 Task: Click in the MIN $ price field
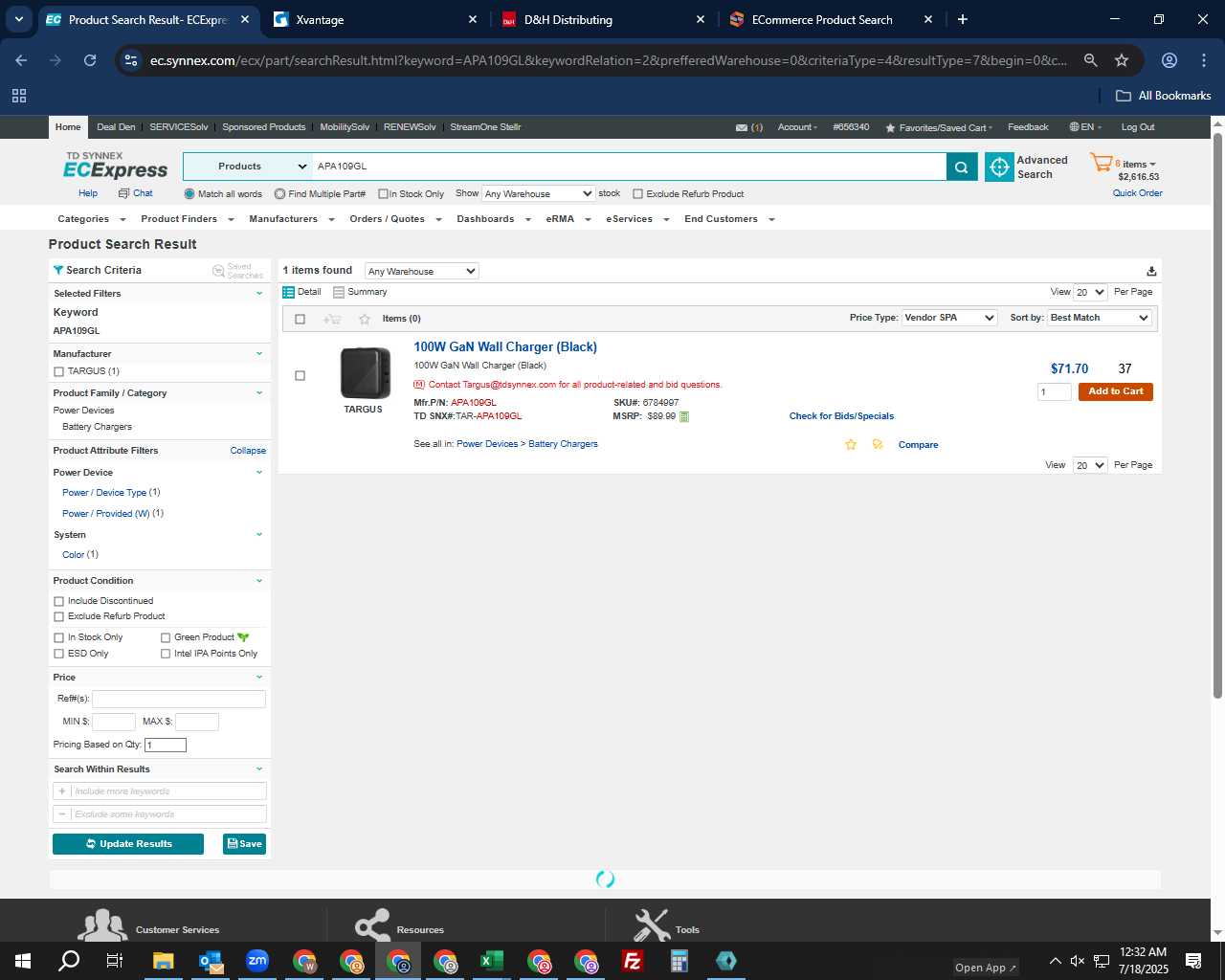coord(114,722)
